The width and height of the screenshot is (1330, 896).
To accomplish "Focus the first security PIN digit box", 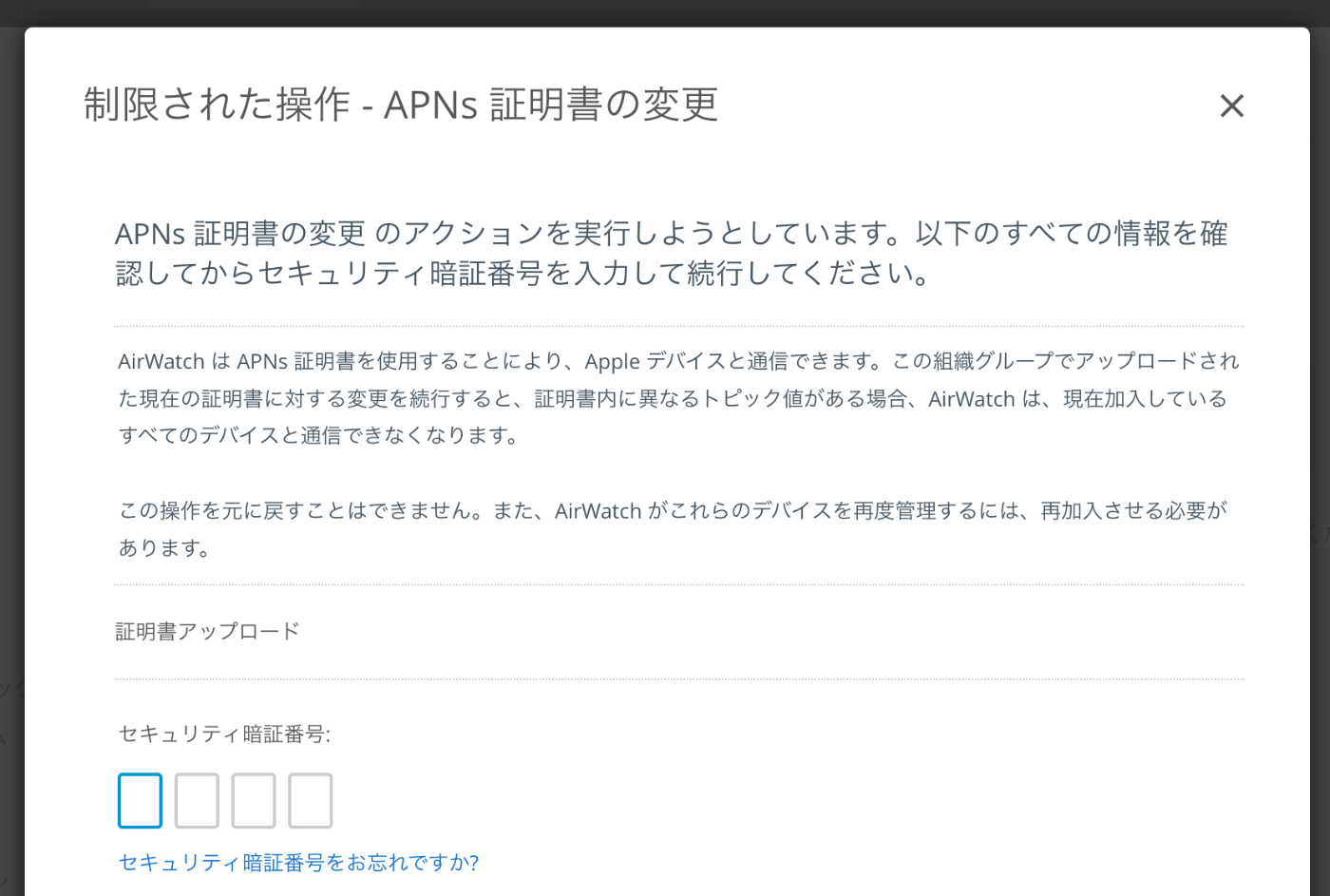I will click(x=140, y=800).
